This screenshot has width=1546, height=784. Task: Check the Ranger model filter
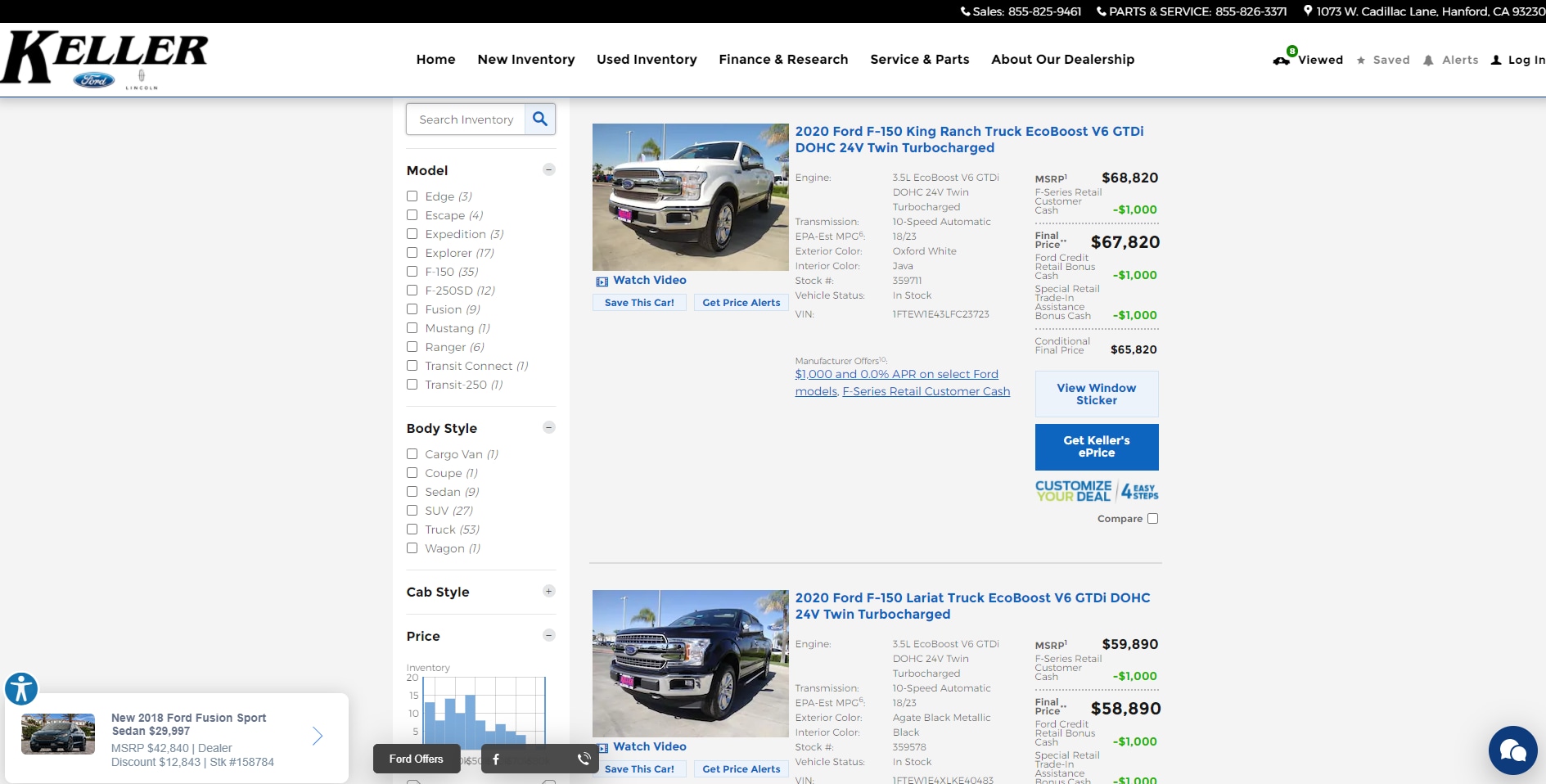412,347
